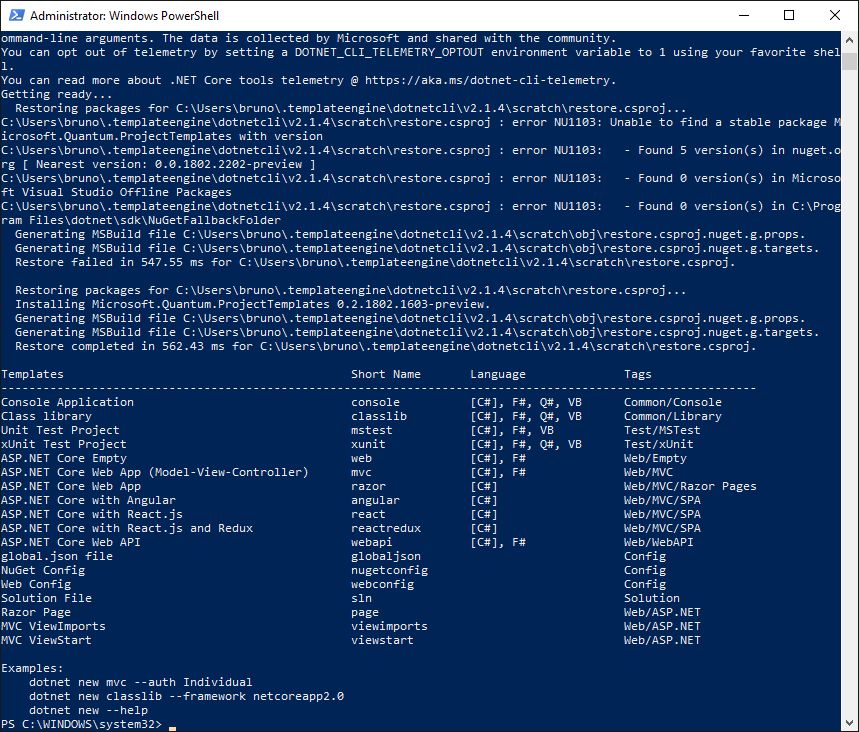Click the Web/WebAPI tag text
The width and height of the screenshot is (859, 732).
pos(662,542)
